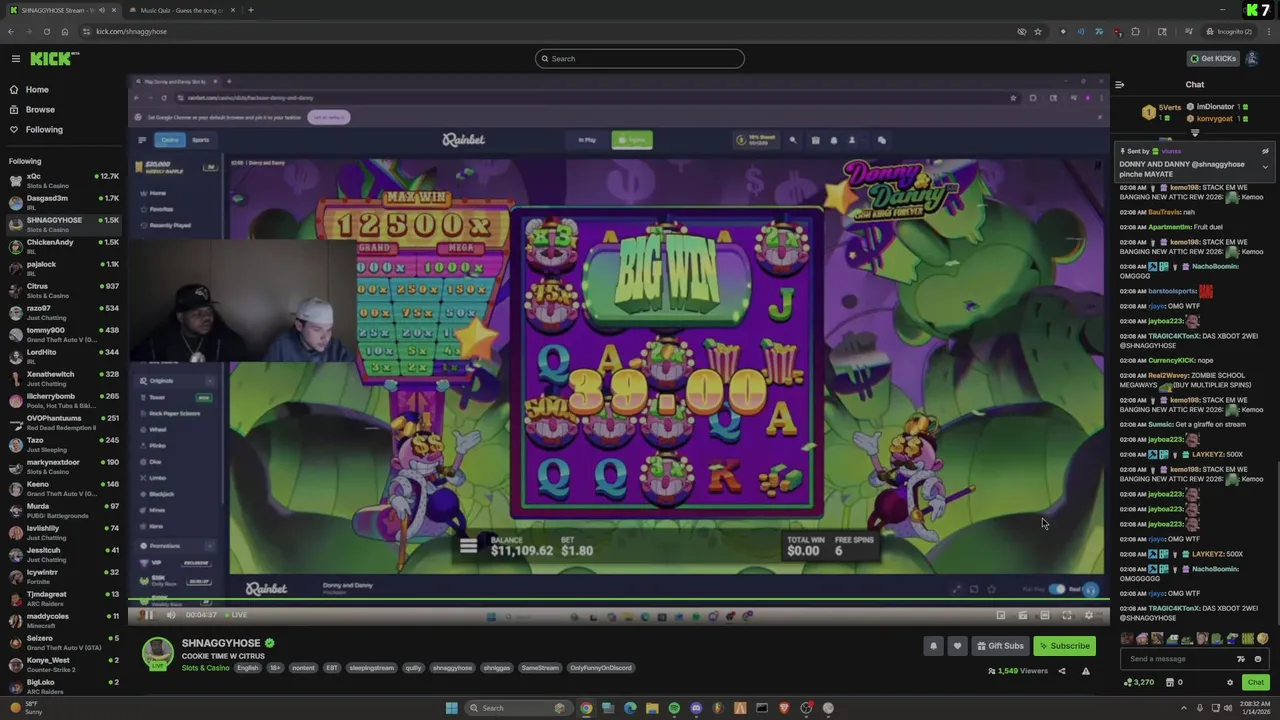Viewport: 1280px width, 720px height.
Task: Open xQc channel from following list
Action: 62,180
